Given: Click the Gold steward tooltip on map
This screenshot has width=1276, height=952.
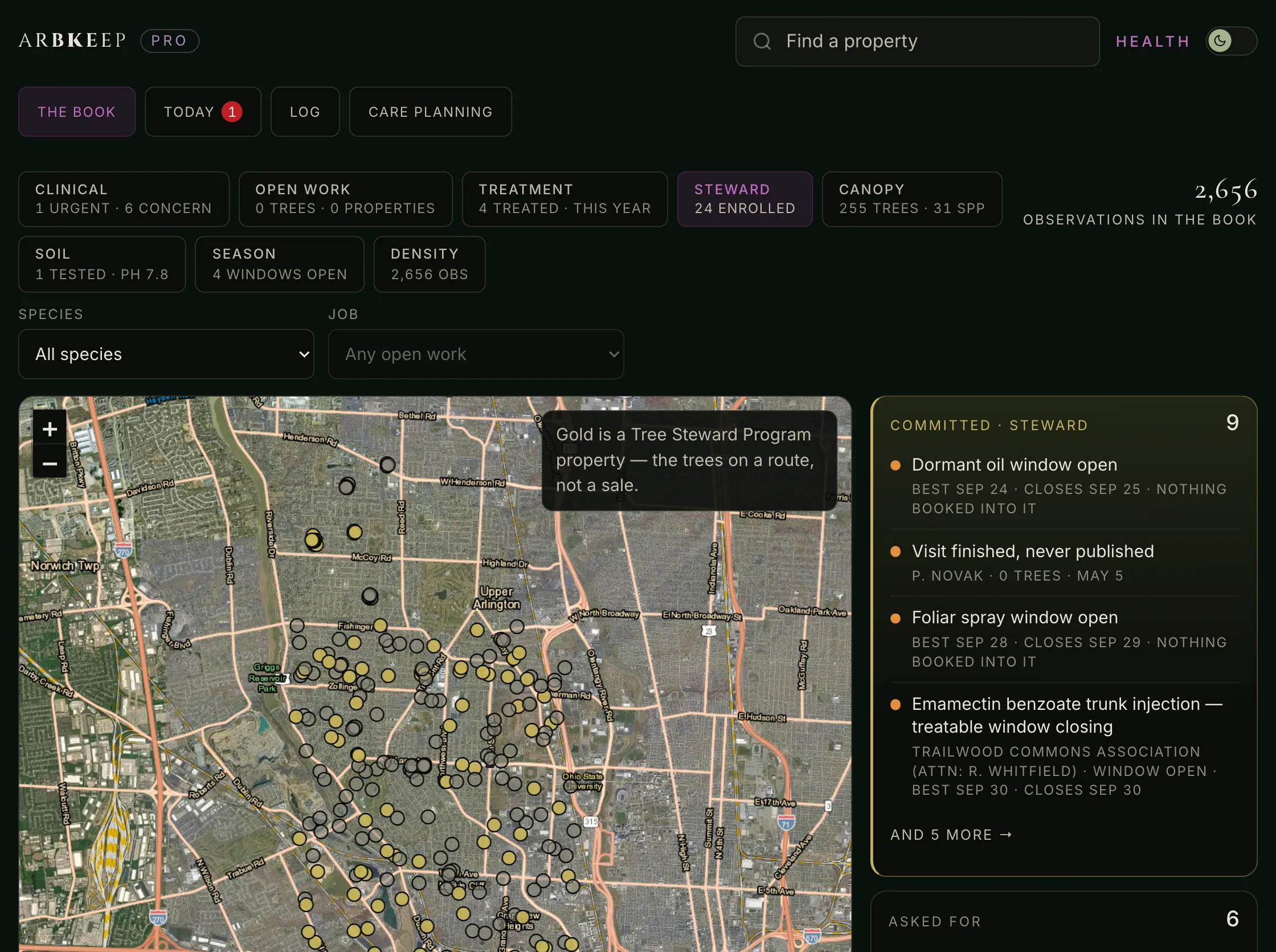Looking at the screenshot, I should [x=689, y=460].
